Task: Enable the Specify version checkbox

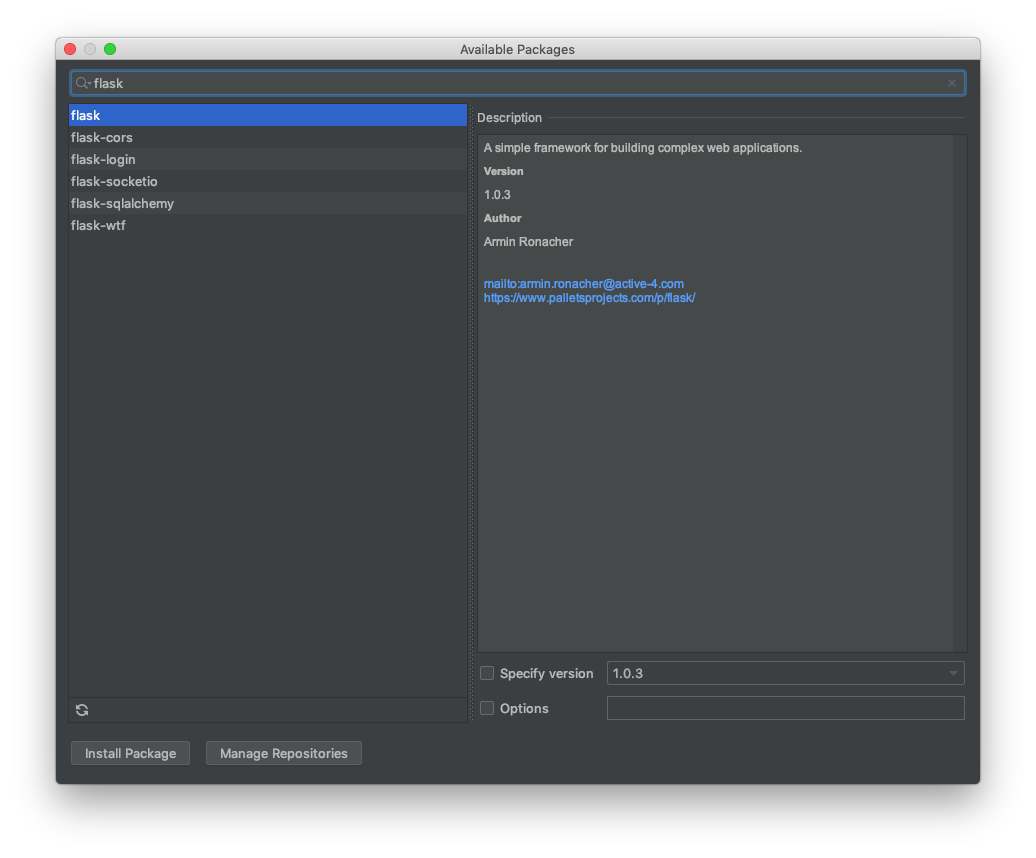Action: (487, 673)
